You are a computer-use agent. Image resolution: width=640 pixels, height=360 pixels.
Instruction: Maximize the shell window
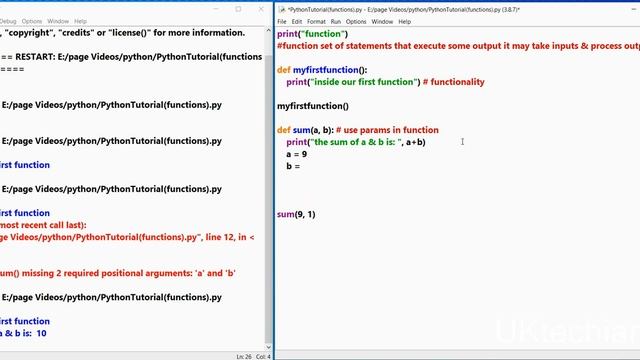pyautogui.click(x=238, y=9)
